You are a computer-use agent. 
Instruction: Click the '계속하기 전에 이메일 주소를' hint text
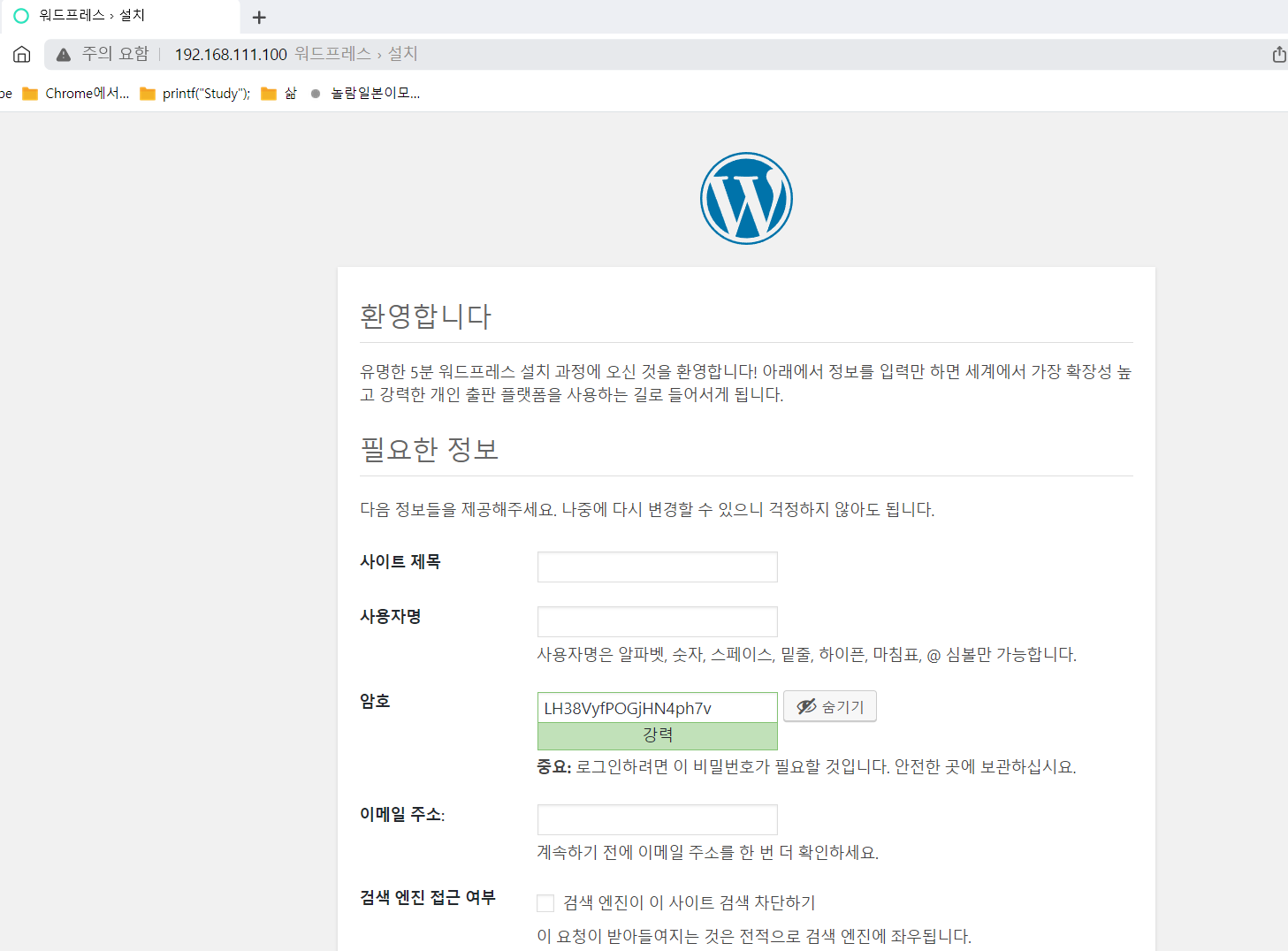(x=708, y=852)
